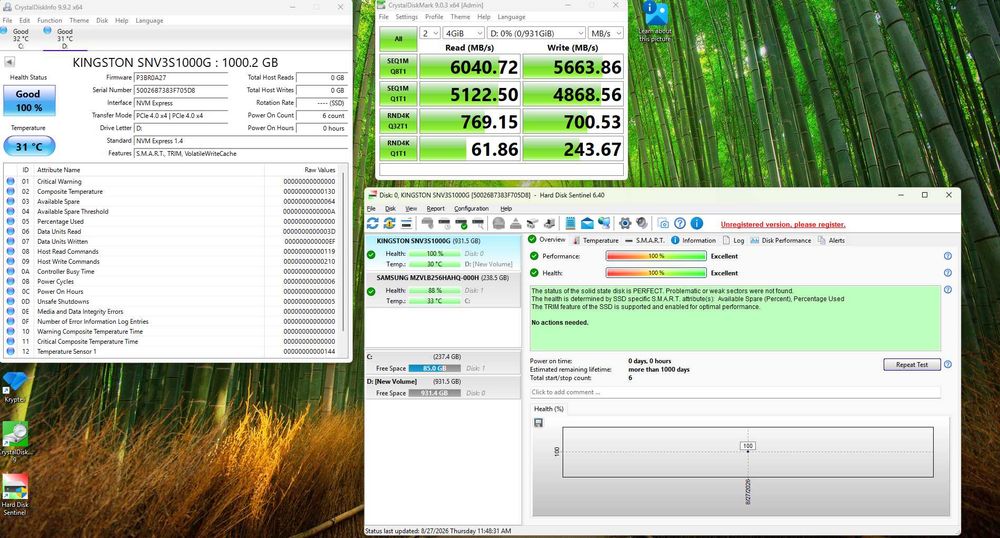1000x538 pixels.
Task: Open the Profile menu in CrystalDiskMark
Action: [434, 17]
